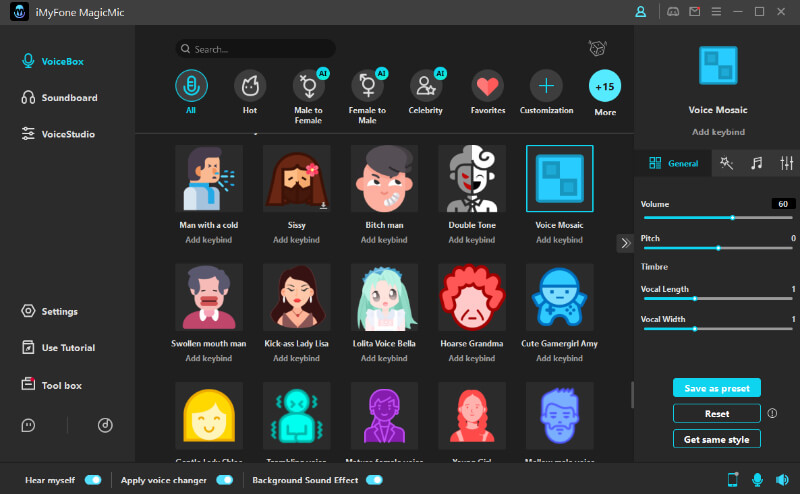This screenshot has height=494, width=800.
Task: Select the Double Tone voice
Action: [x=472, y=179]
